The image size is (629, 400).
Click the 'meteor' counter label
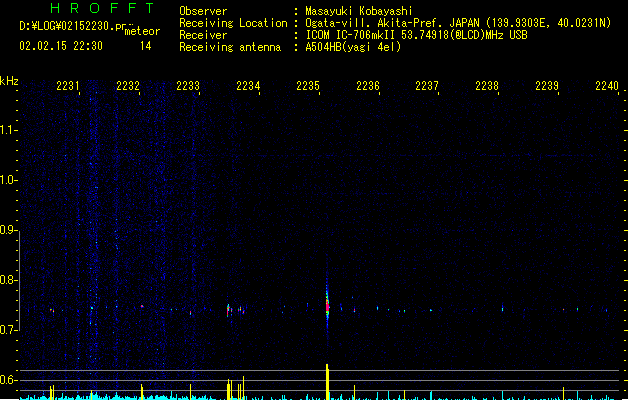click(142, 31)
